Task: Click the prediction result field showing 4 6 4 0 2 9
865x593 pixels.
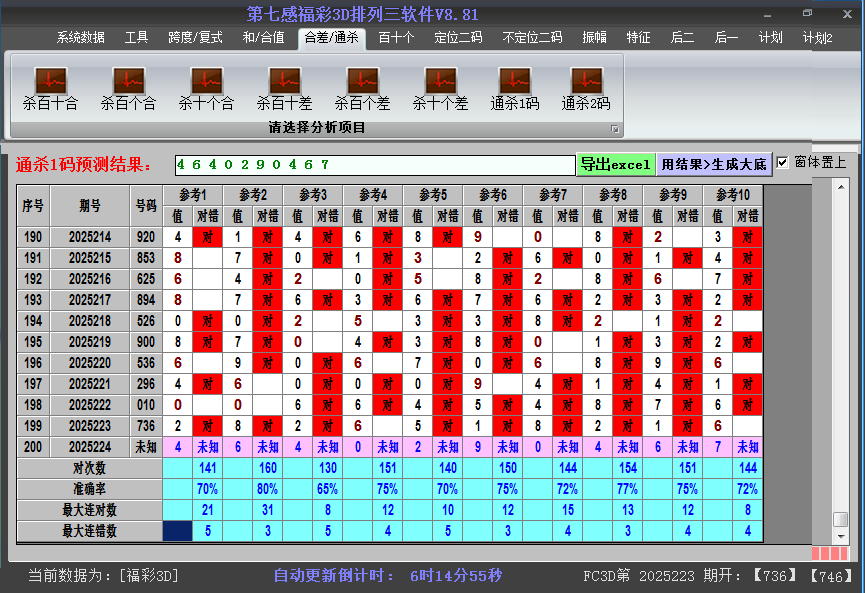Action: [x=375, y=165]
